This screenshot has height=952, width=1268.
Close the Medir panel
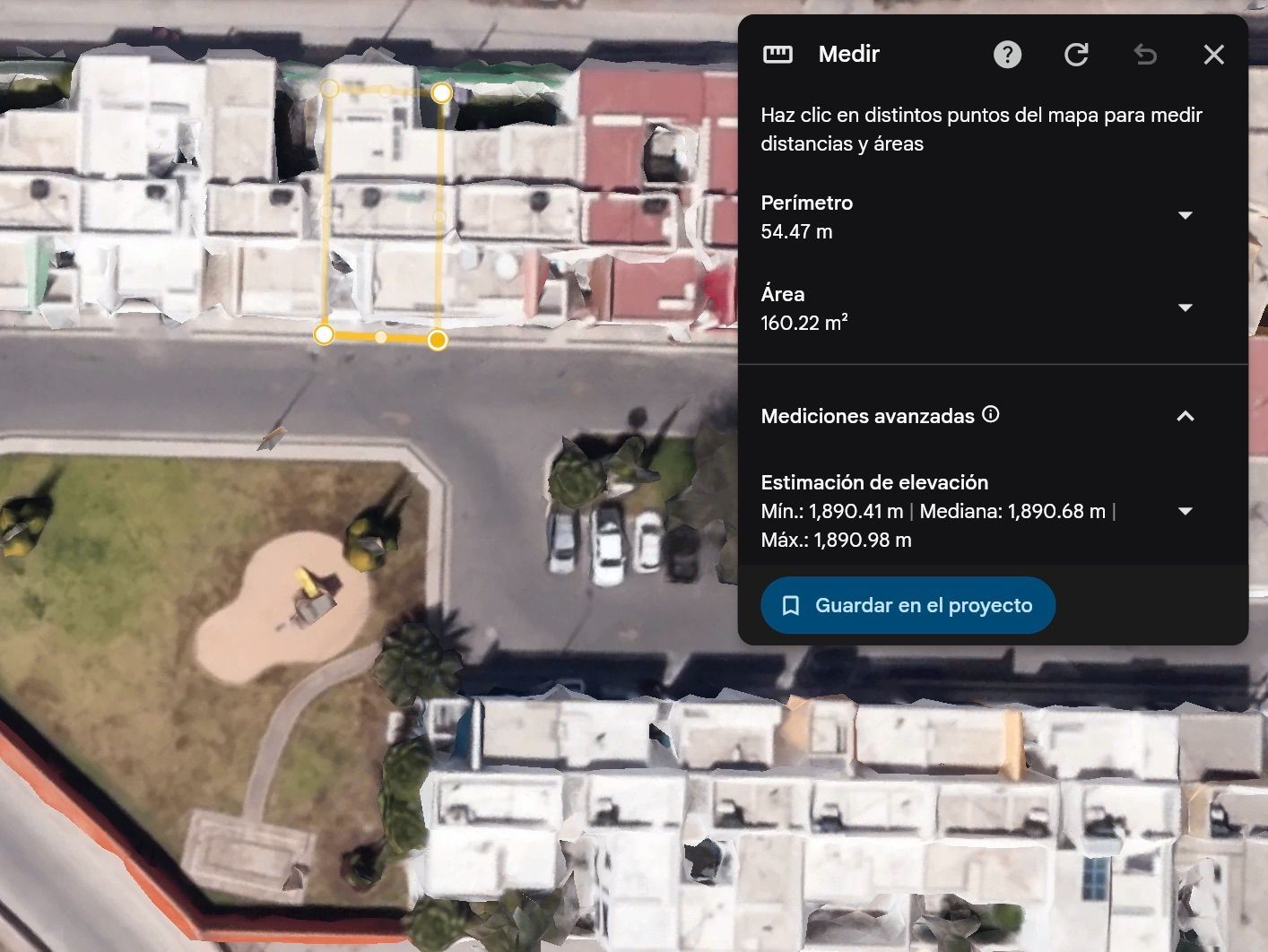coord(1213,55)
